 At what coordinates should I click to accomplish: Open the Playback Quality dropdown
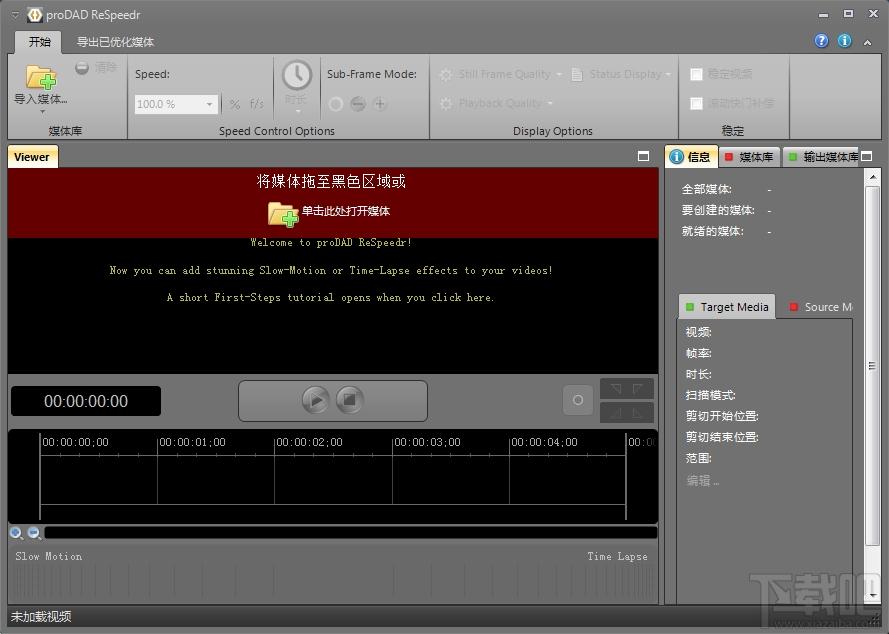pos(496,103)
